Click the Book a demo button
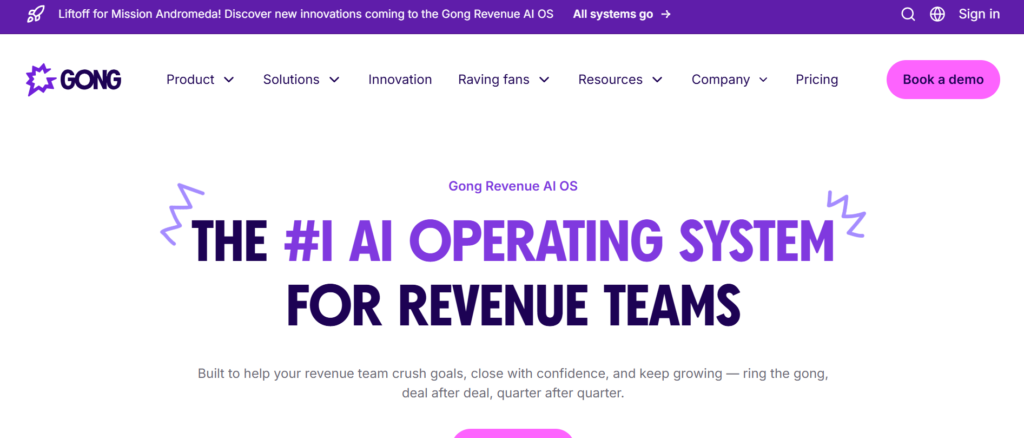This screenshot has width=1024, height=438. click(942, 80)
